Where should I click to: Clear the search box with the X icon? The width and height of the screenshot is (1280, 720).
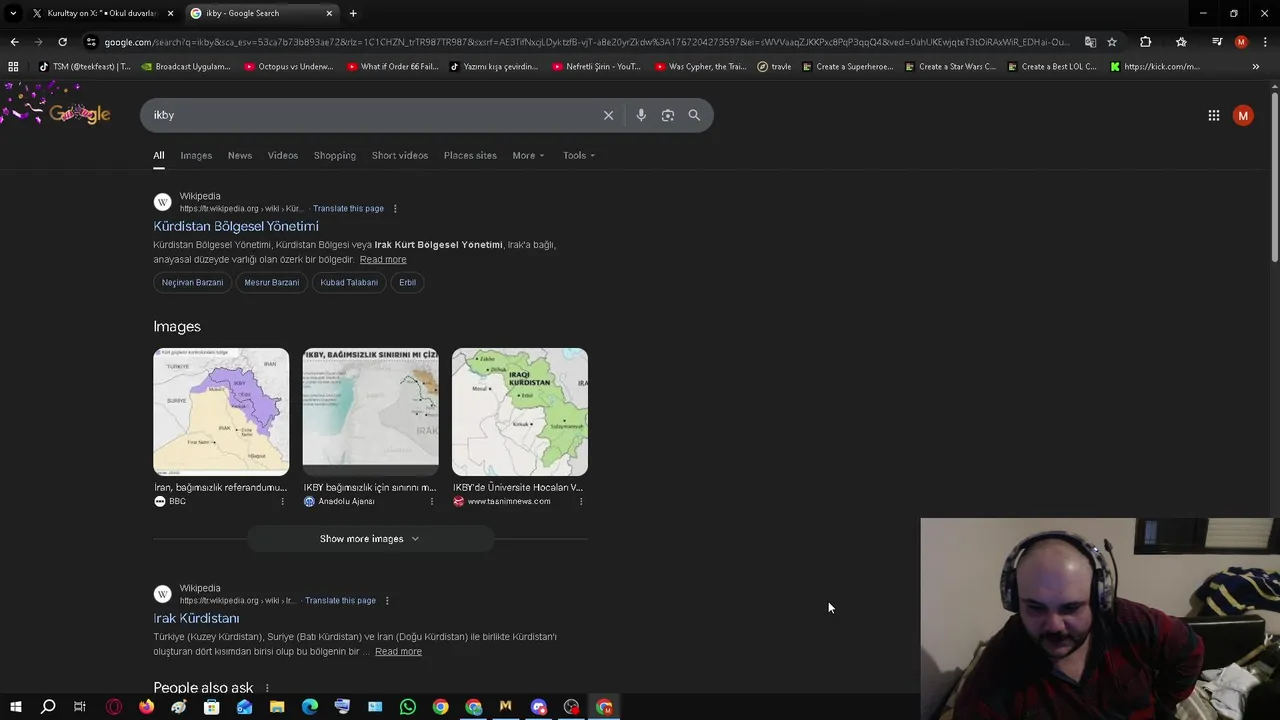pos(608,115)
